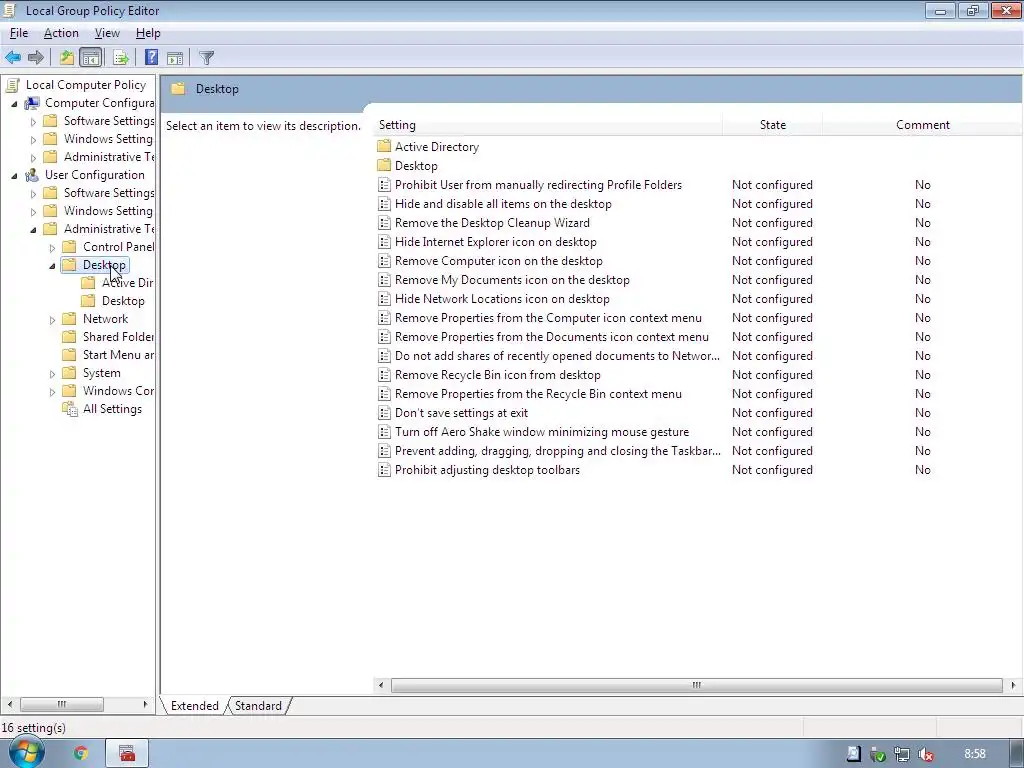The height and width of the screenshot is (768, 1024).
Task: Select 'Remove Recycle Bin icon from desktop'
Action: pyautogui.click(x=498, y=375)
